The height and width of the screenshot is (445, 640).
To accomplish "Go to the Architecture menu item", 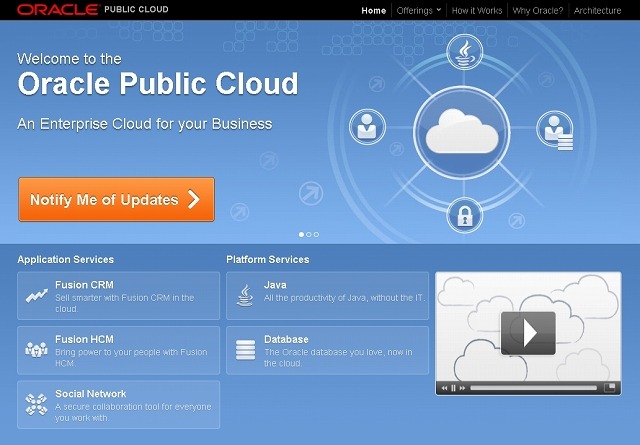I will point(597,11).
